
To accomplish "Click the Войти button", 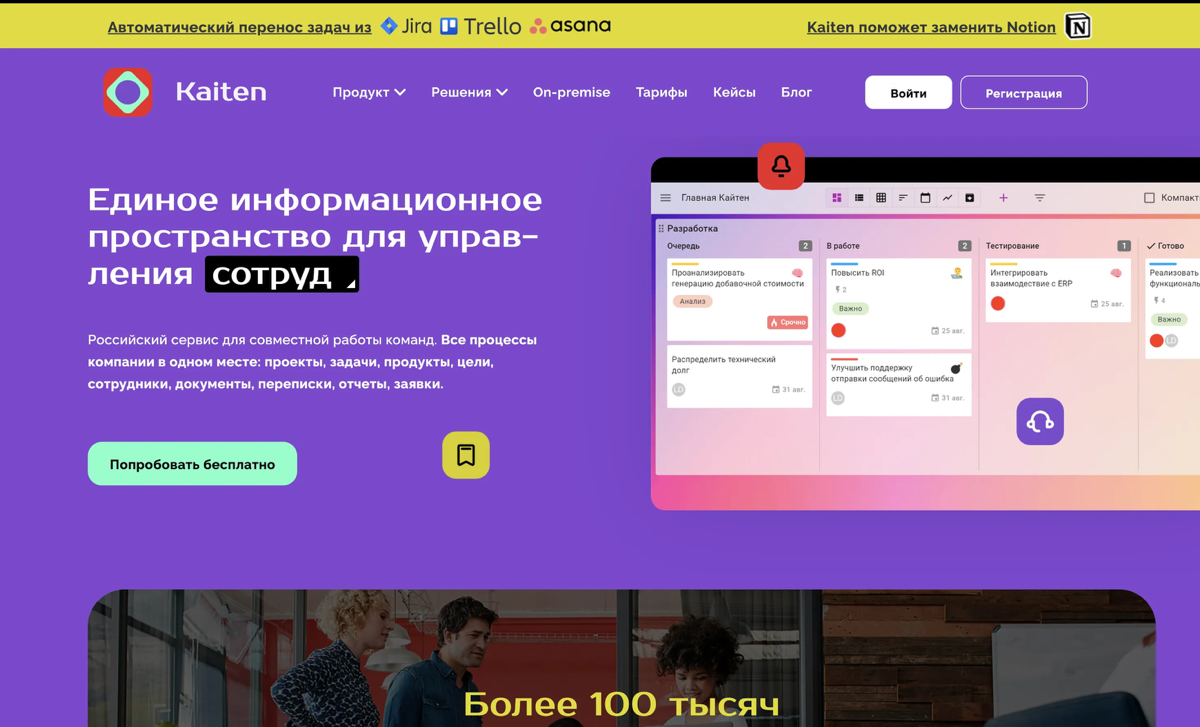I will [908, 93].
